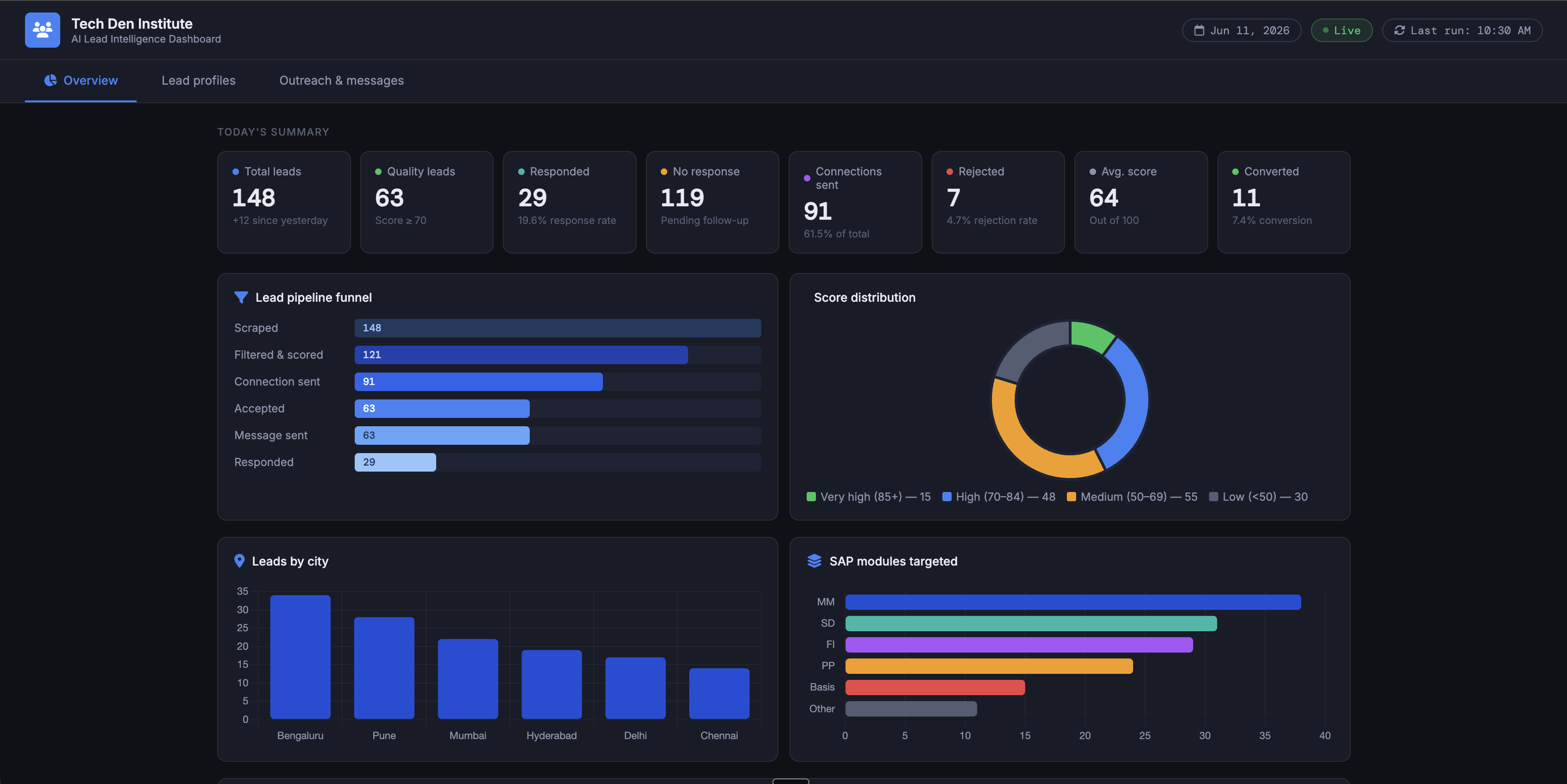This screenshot has width=1567, height=784.
Task: Click the '4.7% rejection rate' text
Action: click(991, 221)
